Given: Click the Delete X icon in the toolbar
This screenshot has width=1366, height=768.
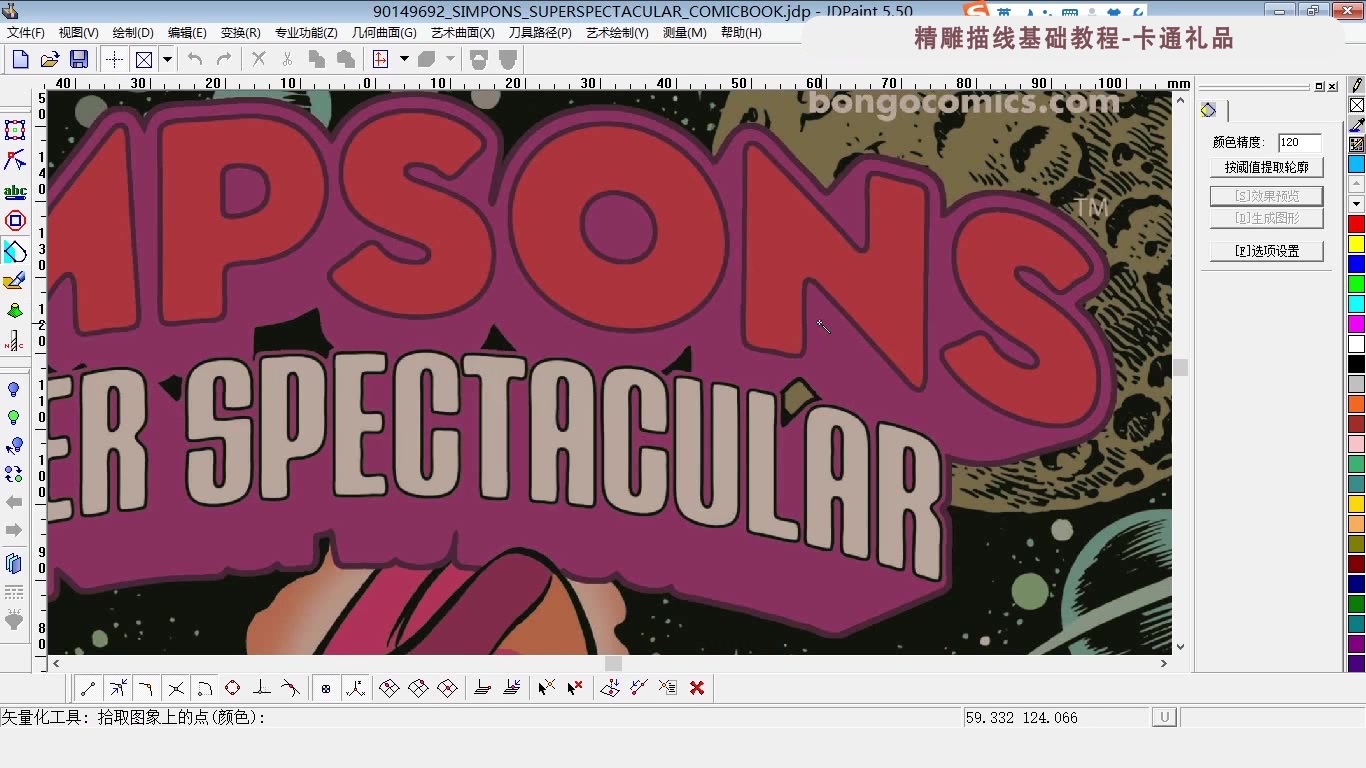Looking at the screenshot, I should pos(259,59).
